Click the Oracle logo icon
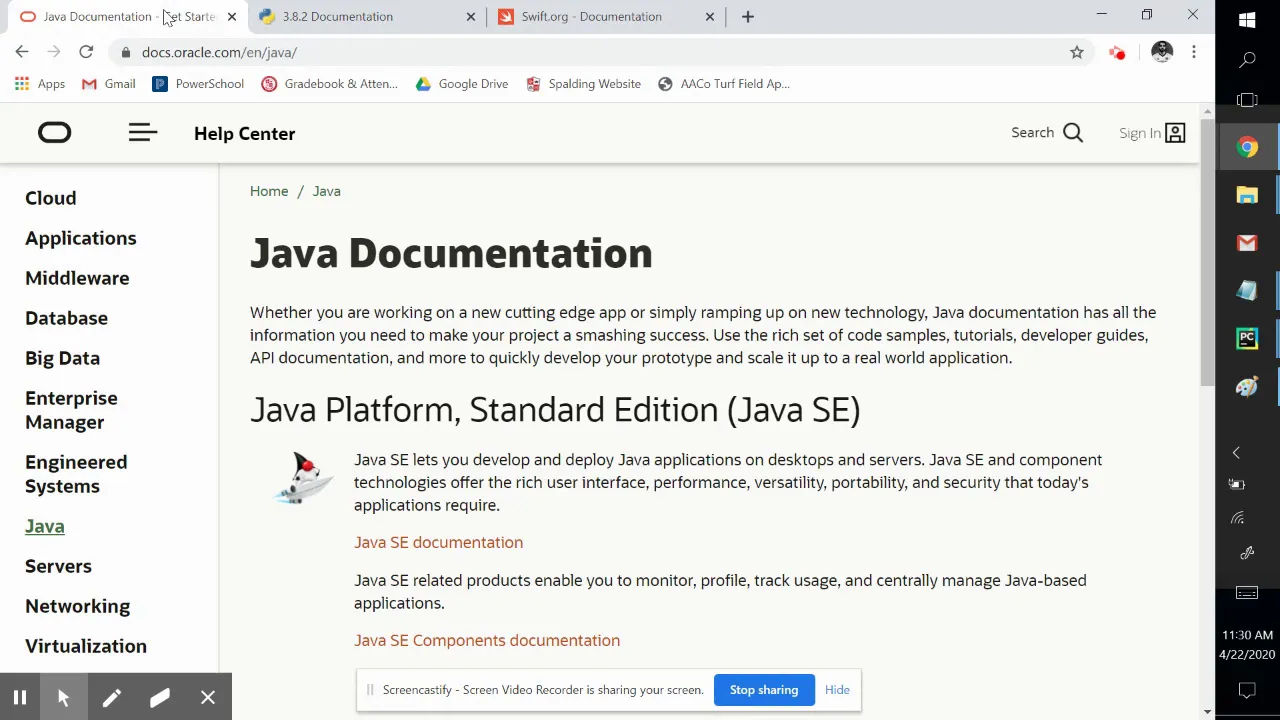The height and width of the screenshot is (720, 1280). coord(54,133)
